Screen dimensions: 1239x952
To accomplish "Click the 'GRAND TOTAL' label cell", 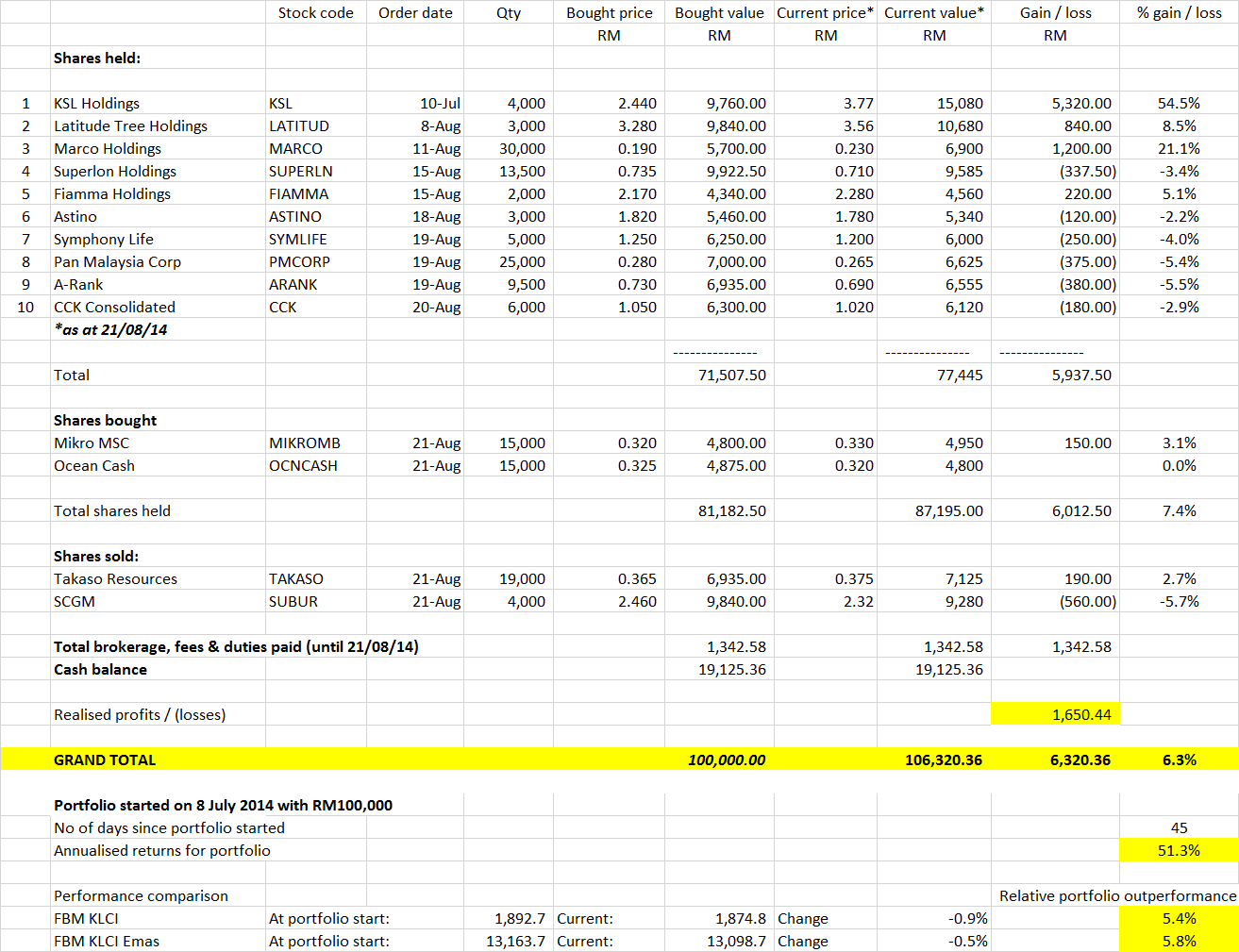I will click(158, 760).
